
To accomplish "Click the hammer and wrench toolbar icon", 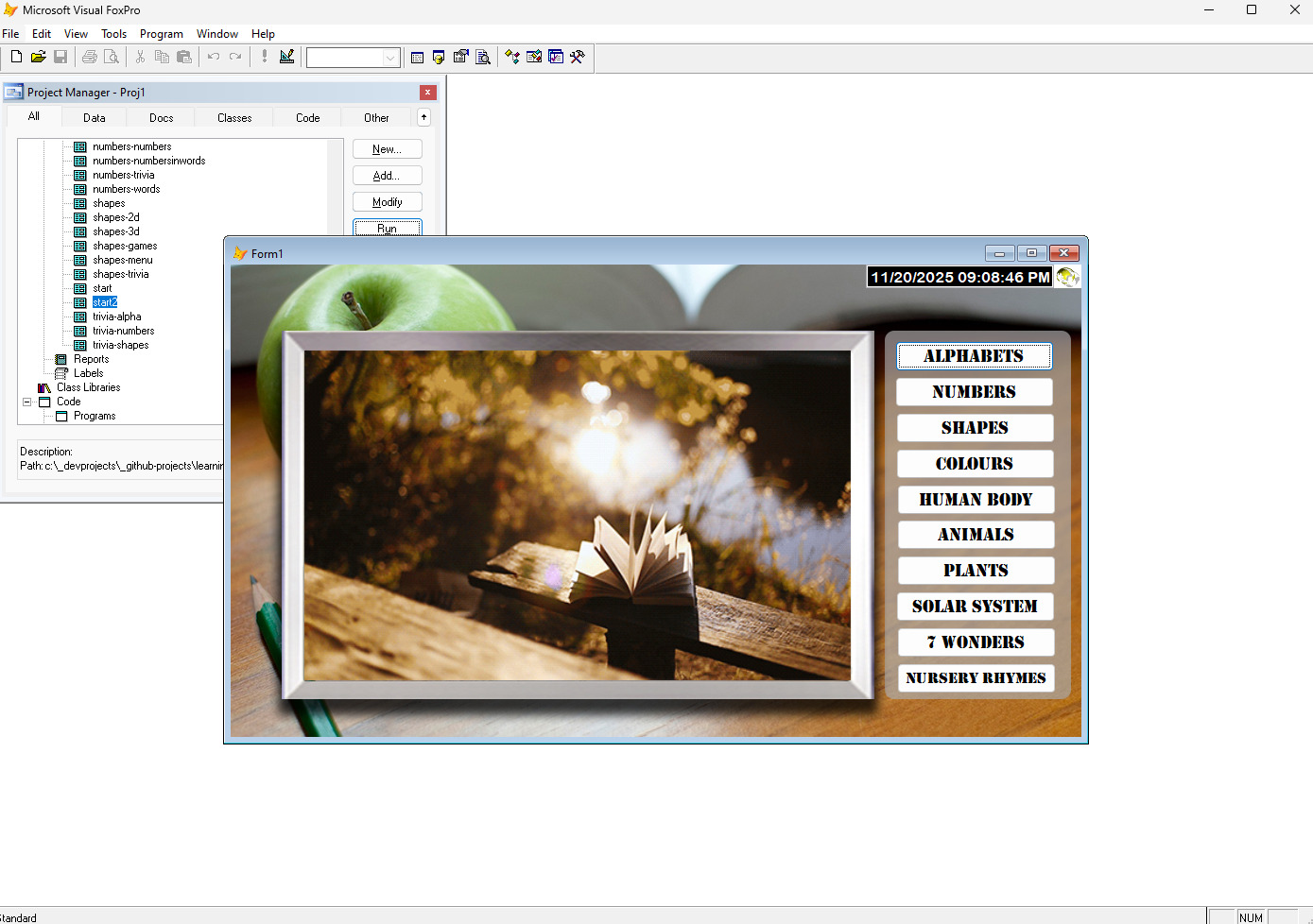I will coord(577,57).
